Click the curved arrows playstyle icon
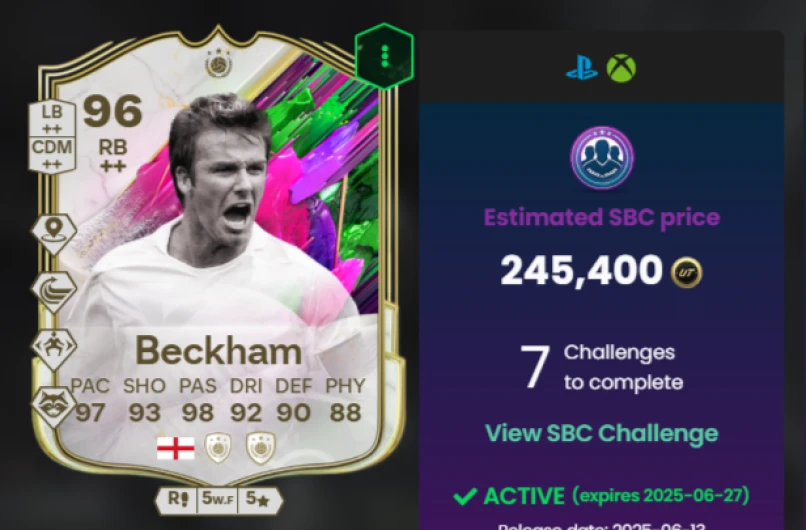The height and width of the screenshot is (530, 806). pyautogui.click(x=54, y=291)
